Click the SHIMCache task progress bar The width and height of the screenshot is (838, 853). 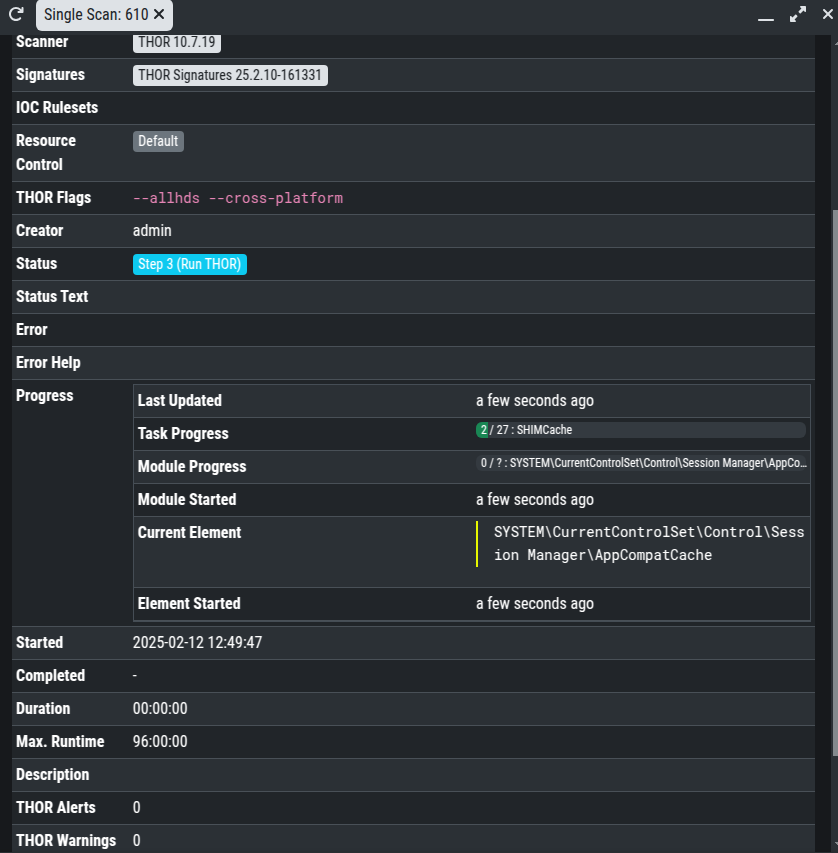640,430
